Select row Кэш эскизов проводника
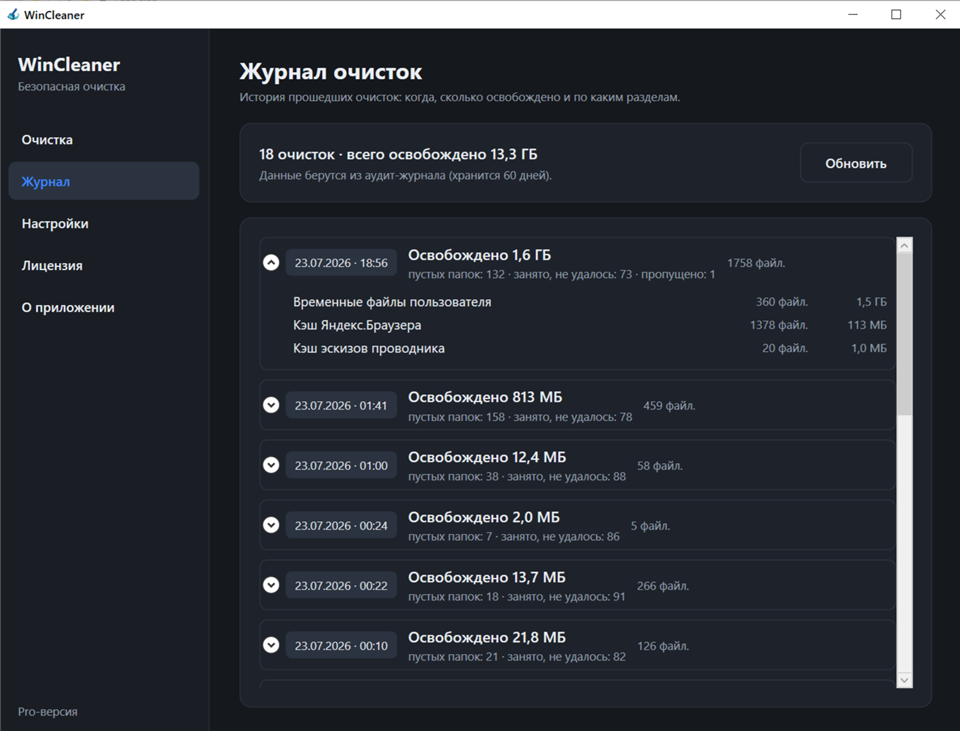Viewport: 960px width, 731px height. click(x=590, y=348)
